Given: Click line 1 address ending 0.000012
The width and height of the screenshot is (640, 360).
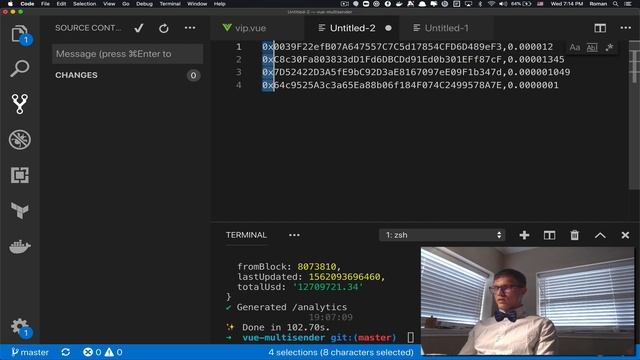Looking at the screenshot, I should coord(407,47).
